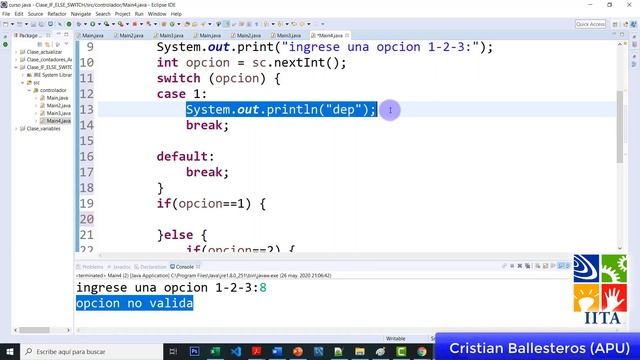This screenshot has width=640, height=360.
Task: Open the Run menu
Action: pyautogui.click(x=139, y=14)
